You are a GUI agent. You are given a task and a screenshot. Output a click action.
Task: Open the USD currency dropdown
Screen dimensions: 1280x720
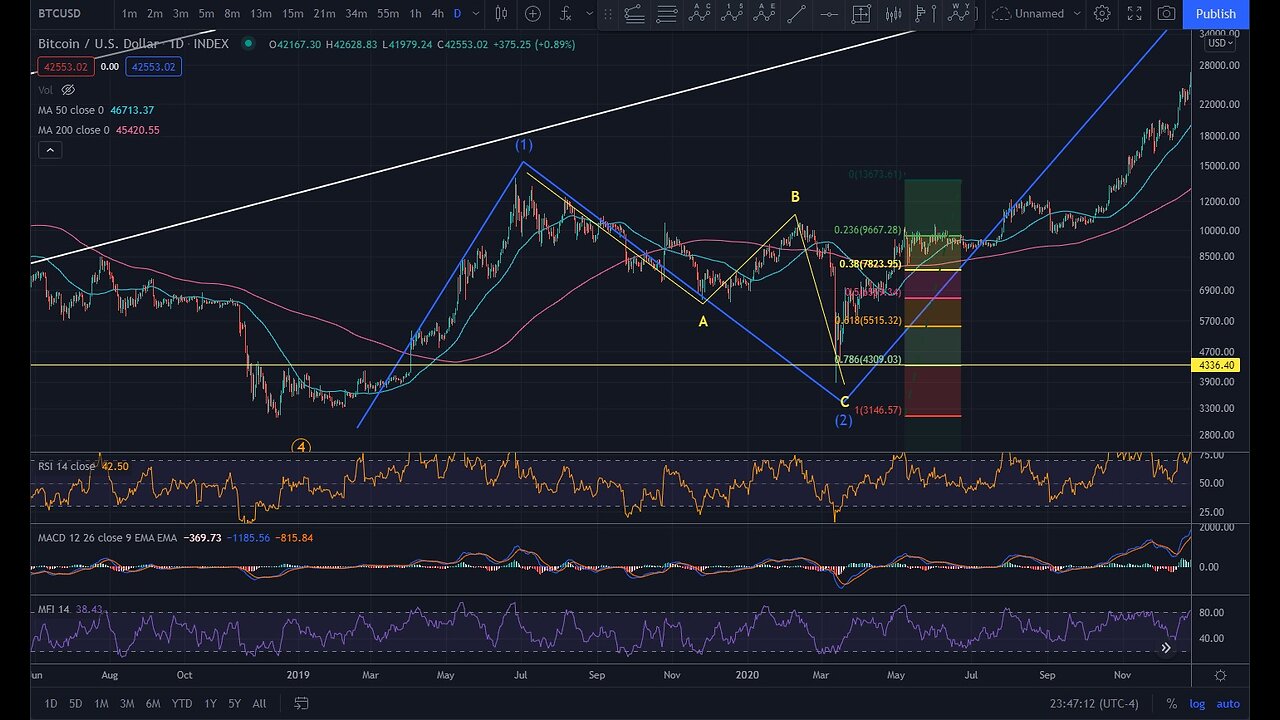(1221, 43)
